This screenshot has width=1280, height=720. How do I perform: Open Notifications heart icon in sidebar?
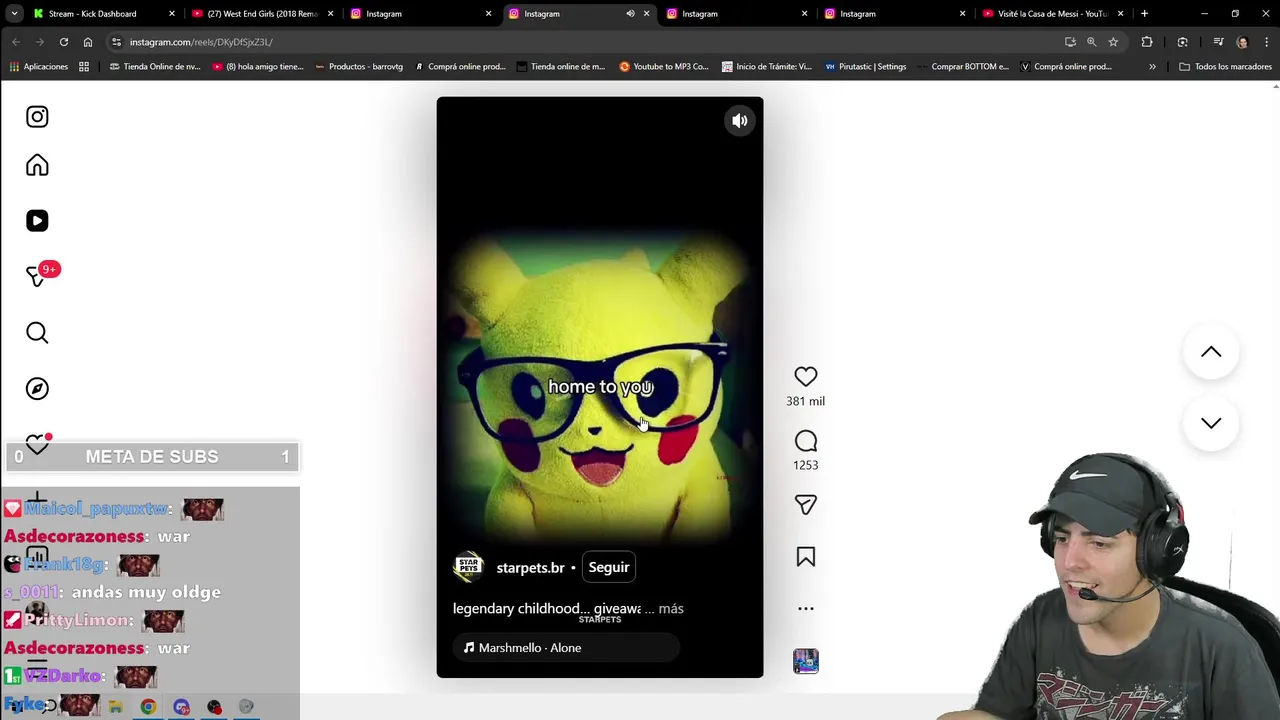(37, 443)
